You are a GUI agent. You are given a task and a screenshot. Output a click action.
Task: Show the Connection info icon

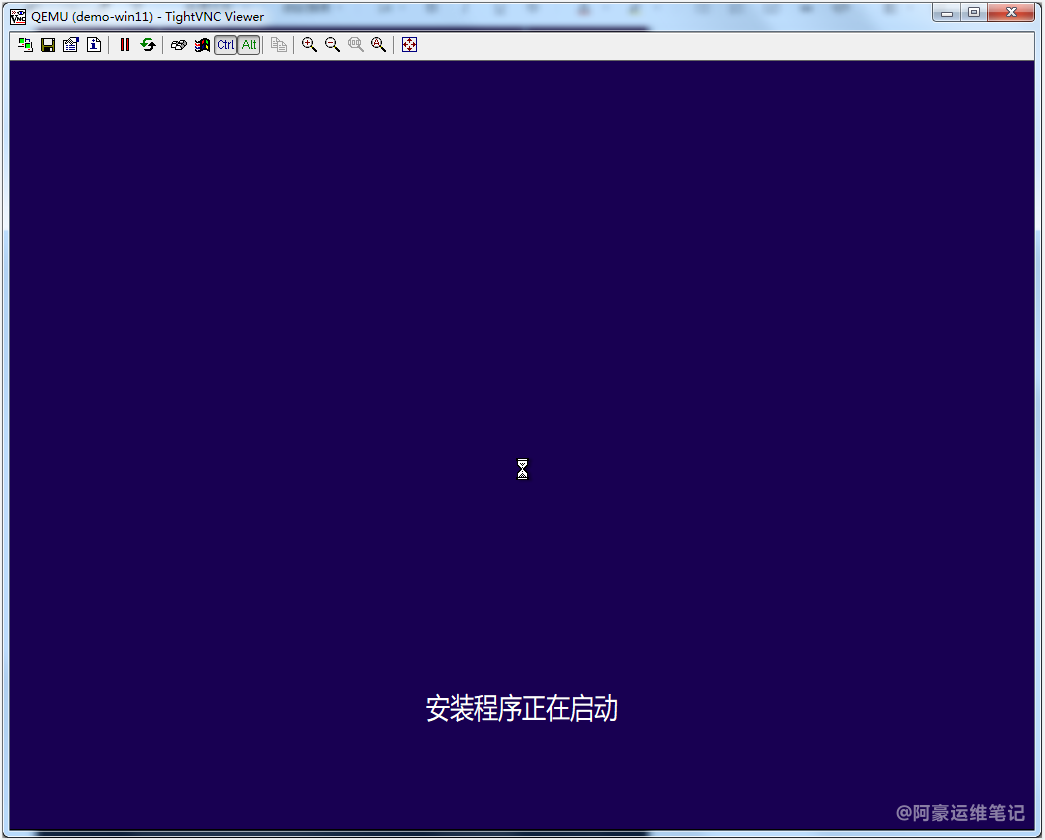94,45
